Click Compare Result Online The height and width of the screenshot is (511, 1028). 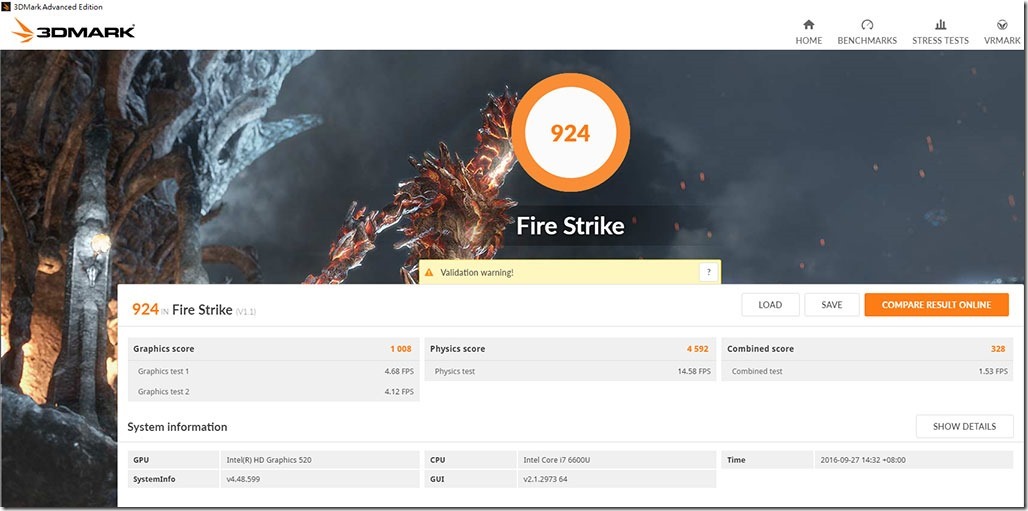coord(936,305)
